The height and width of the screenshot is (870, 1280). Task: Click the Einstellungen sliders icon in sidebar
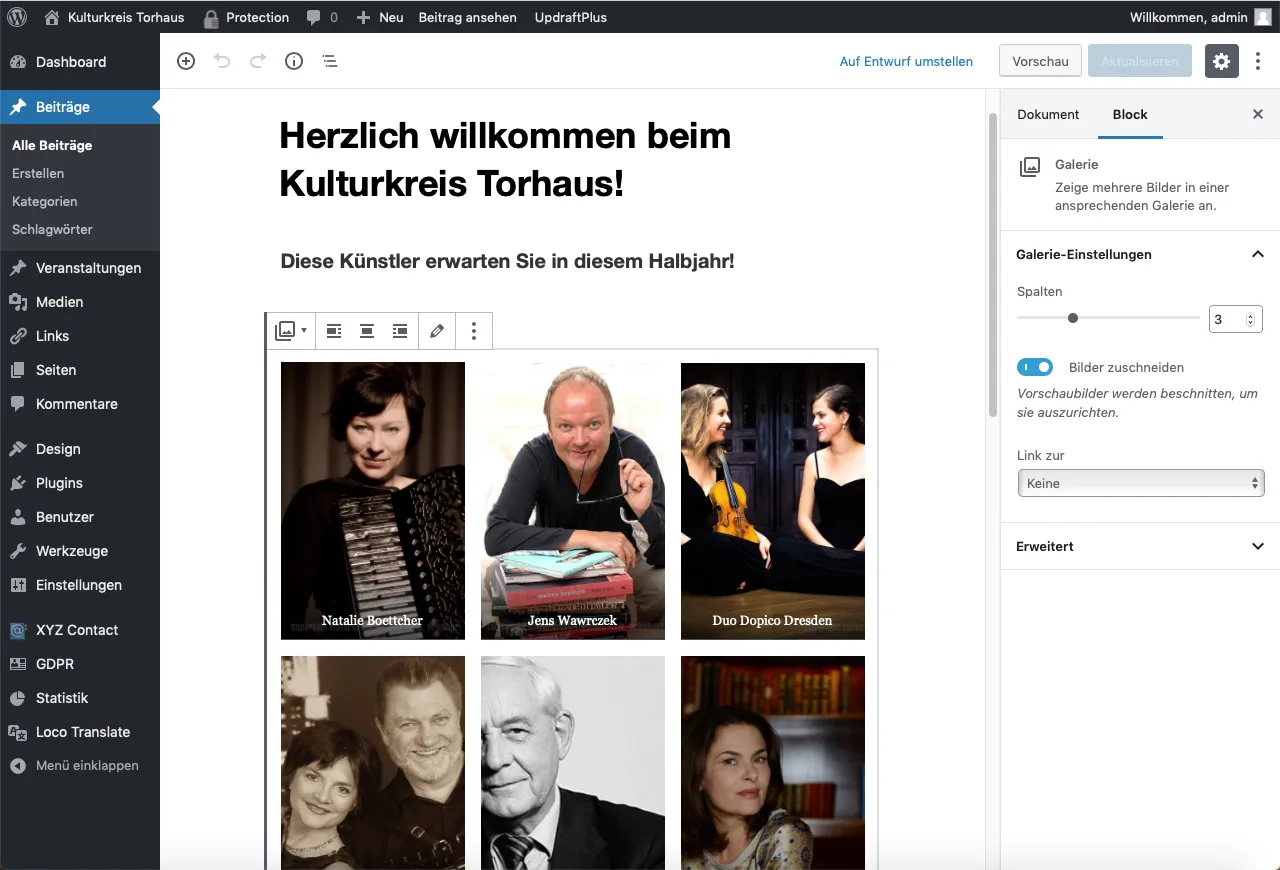coord(18,585)
